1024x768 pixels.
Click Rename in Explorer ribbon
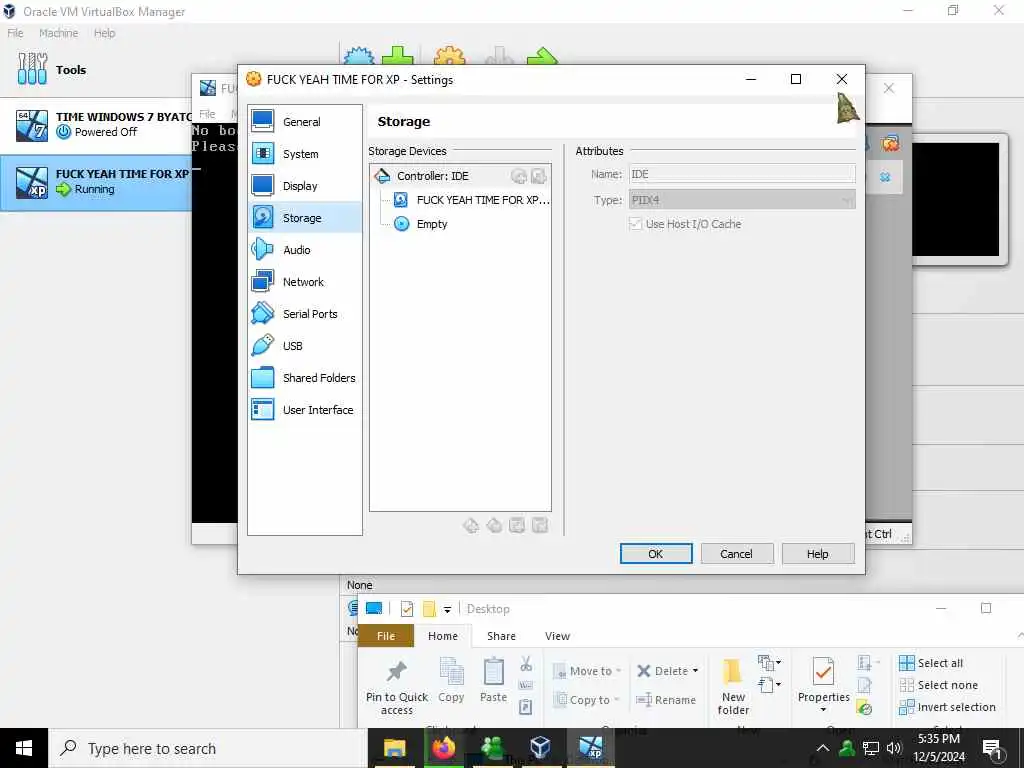point(666,699)
